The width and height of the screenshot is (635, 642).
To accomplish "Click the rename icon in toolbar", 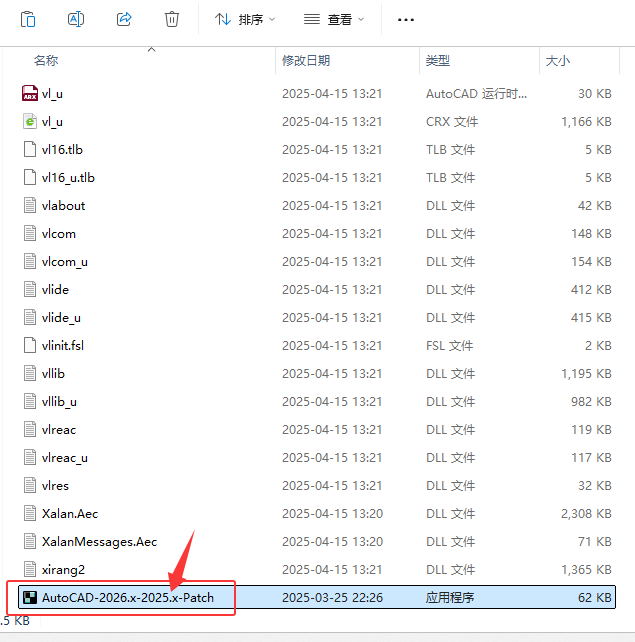I will (76, 19).
